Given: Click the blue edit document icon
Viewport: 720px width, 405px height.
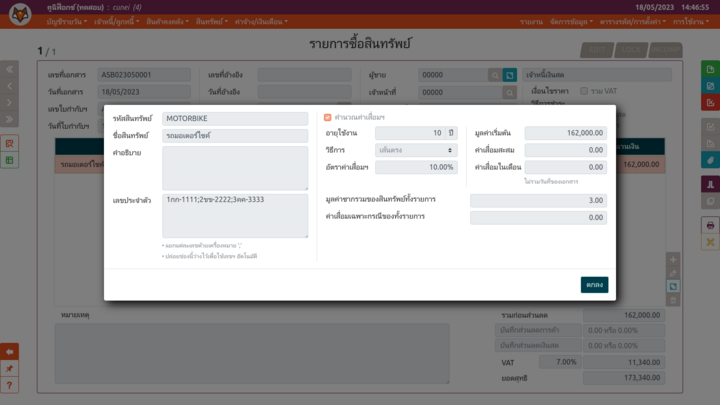Looking at the screenshot, I should click(x=710, y=86).
